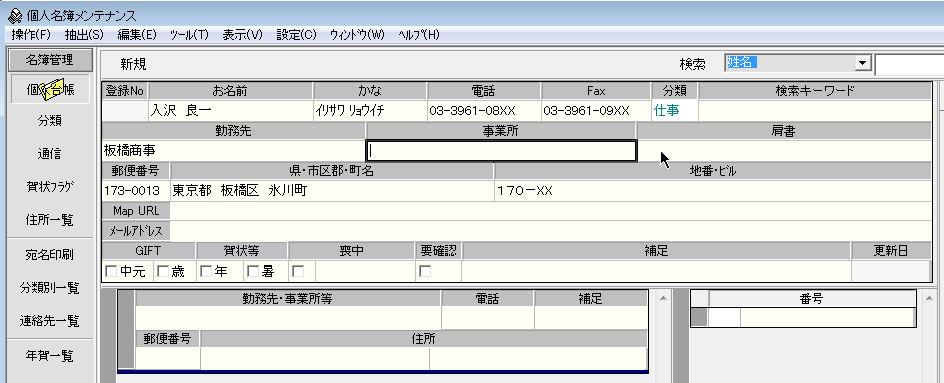The image size is (944, 383).
Task: Click the 番号 column header
Action: [813, 299]
